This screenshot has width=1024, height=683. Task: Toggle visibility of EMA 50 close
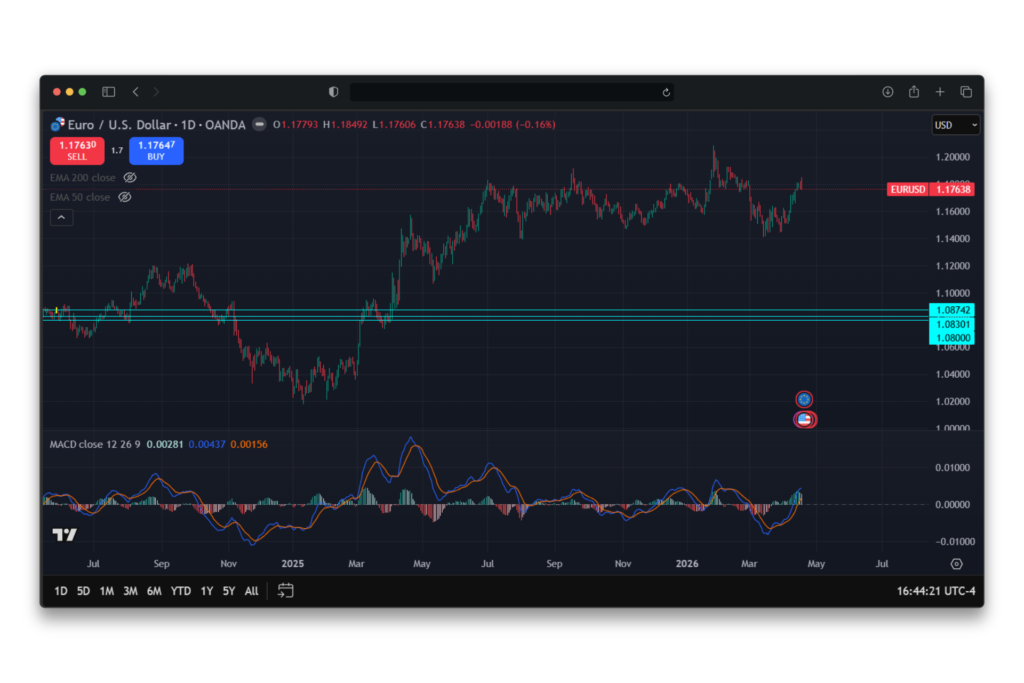125,197
